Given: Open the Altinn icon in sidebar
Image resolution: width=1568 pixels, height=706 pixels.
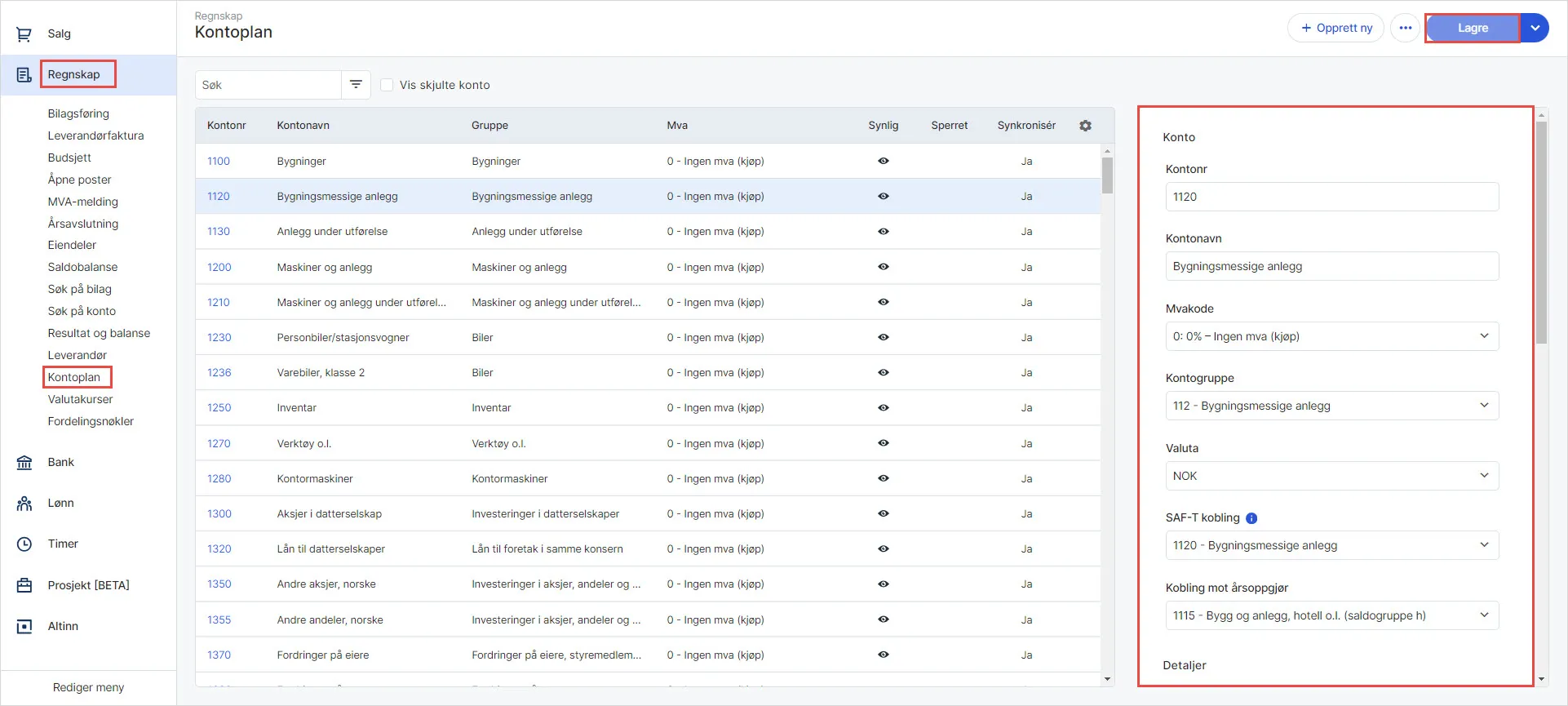Looking at the screenshot, I should pyautogui.click(x=24, y=627).
